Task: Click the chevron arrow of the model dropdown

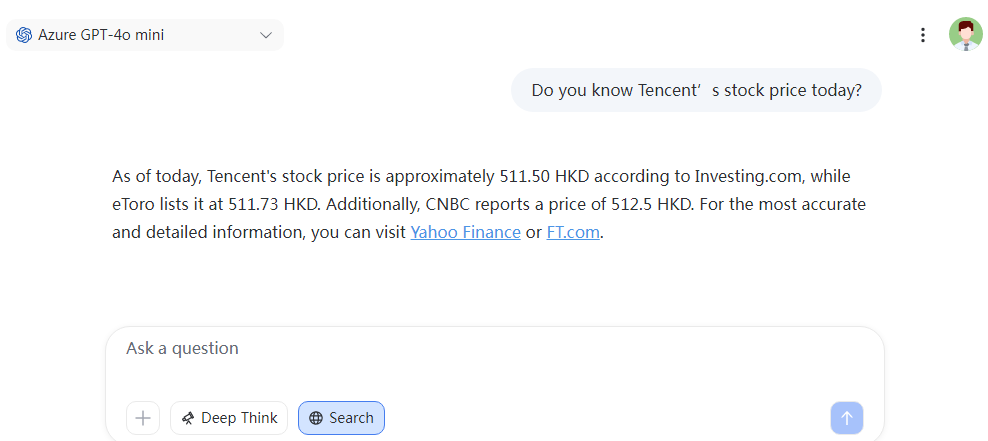Action: (x=266, y=35)
